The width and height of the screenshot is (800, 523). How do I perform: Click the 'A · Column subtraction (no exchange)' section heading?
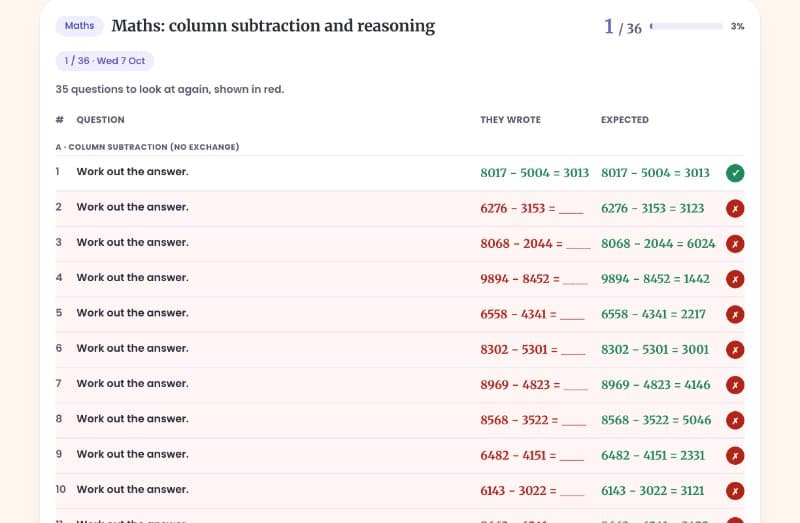coord(147,147)
